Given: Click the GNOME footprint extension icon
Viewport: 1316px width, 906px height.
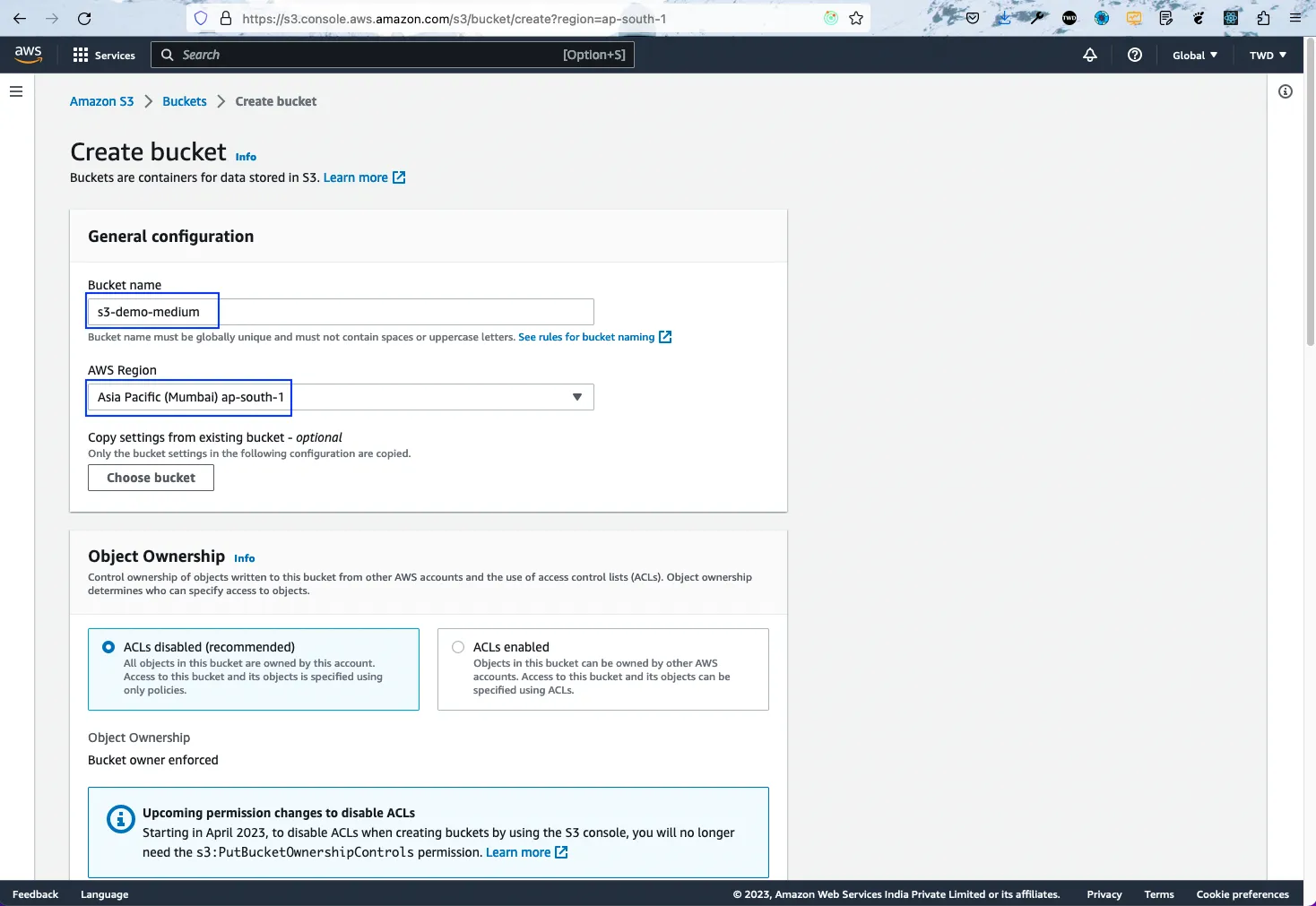Looking at the screenshot, I should click(1199, 18).
